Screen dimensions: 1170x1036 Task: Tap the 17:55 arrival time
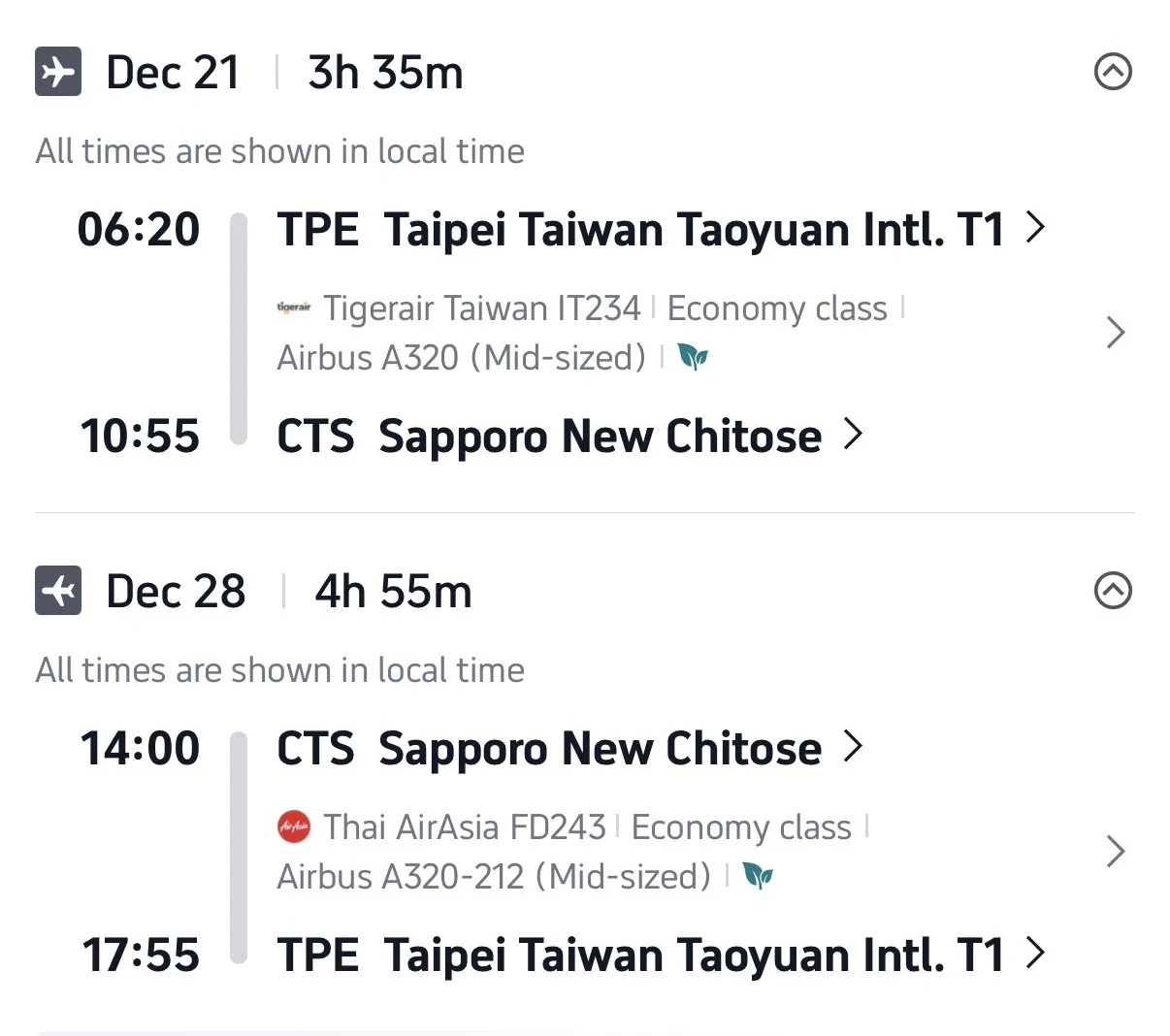(141, 955)
